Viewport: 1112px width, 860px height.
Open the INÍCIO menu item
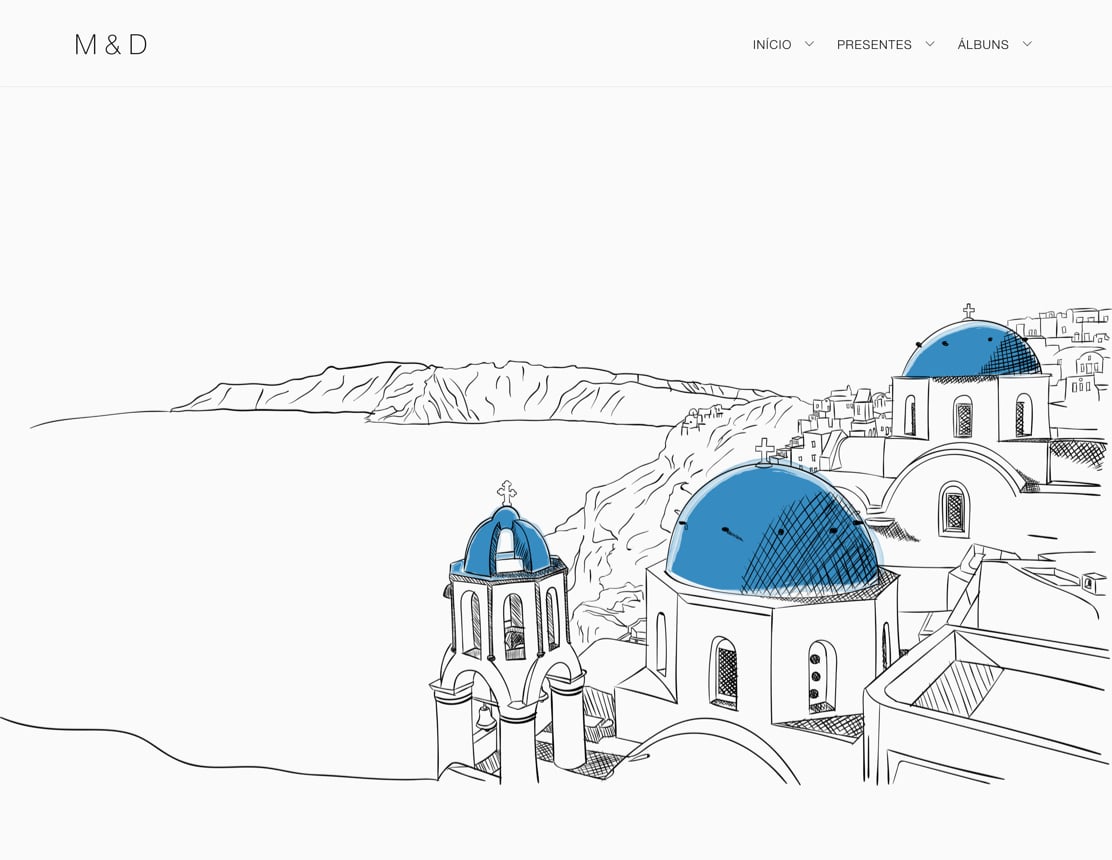(x=771, y=44)
